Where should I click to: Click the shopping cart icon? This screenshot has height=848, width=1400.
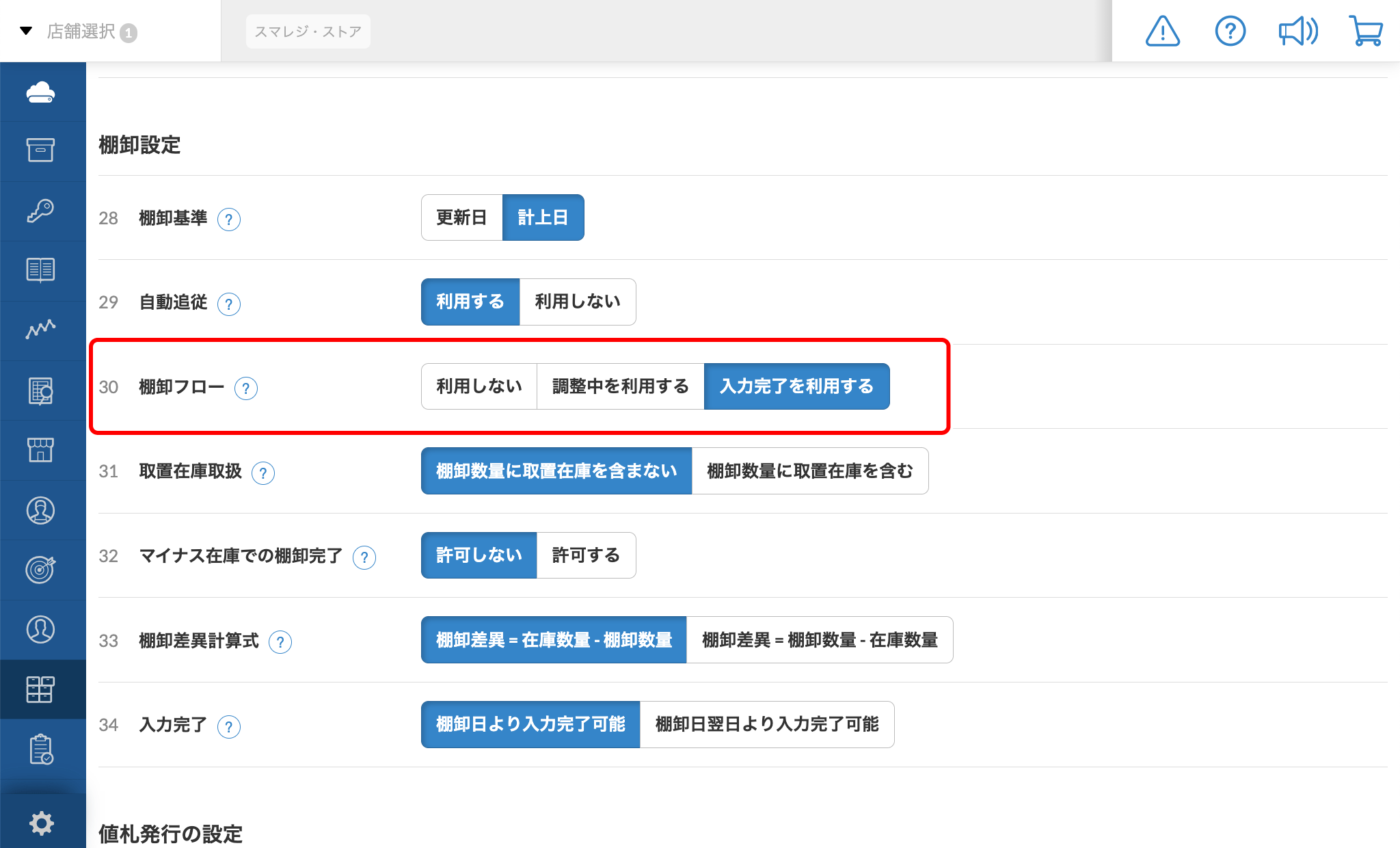click(x=1366, y=31)
